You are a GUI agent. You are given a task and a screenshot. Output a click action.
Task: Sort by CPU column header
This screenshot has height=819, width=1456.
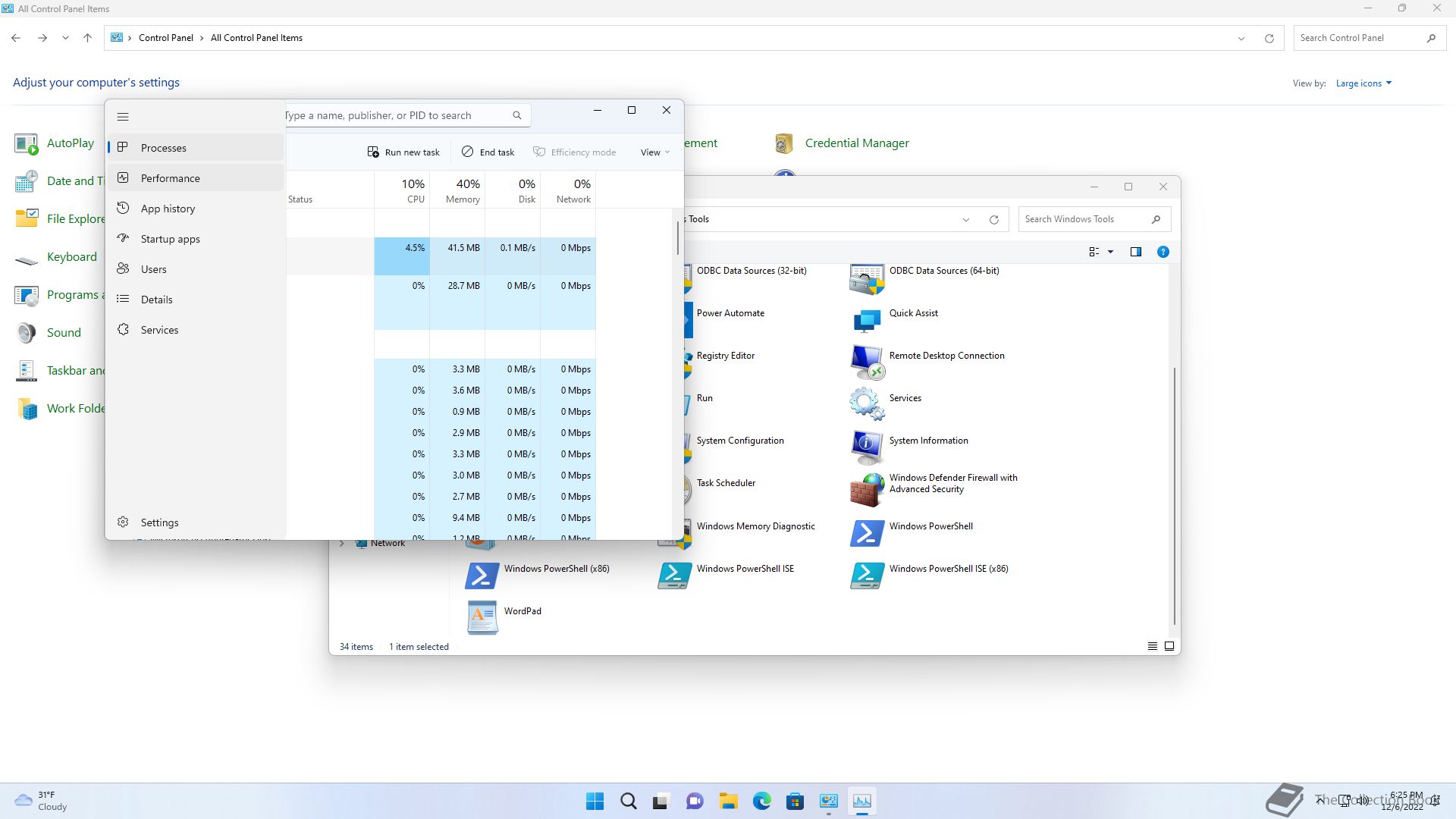402,190
